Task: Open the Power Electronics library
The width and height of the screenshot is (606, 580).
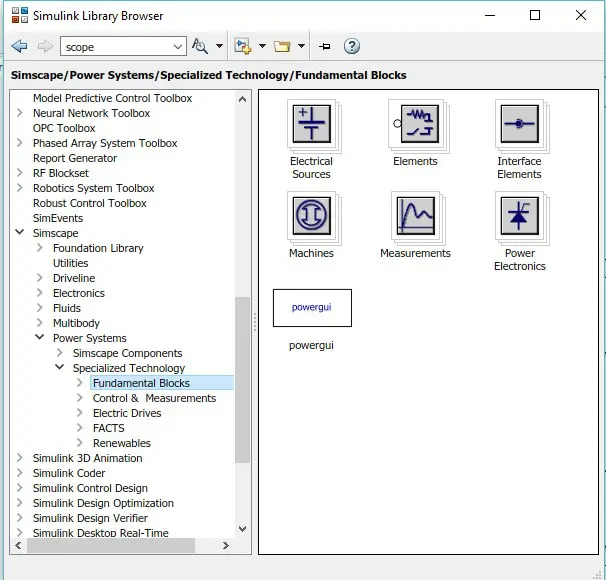Action: coord(519,217)
